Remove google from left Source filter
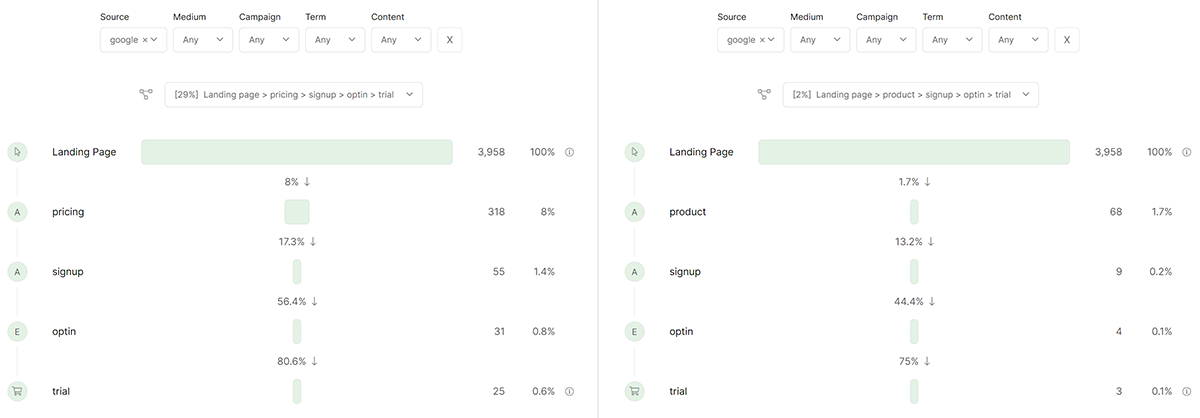1200x418 pixels. (x=144, y=40)
